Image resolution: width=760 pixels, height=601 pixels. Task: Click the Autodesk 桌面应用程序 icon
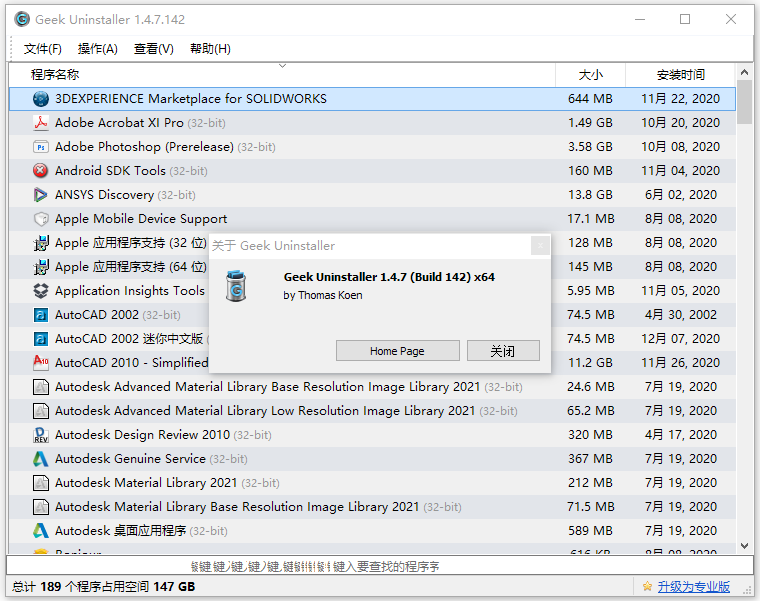41,531
